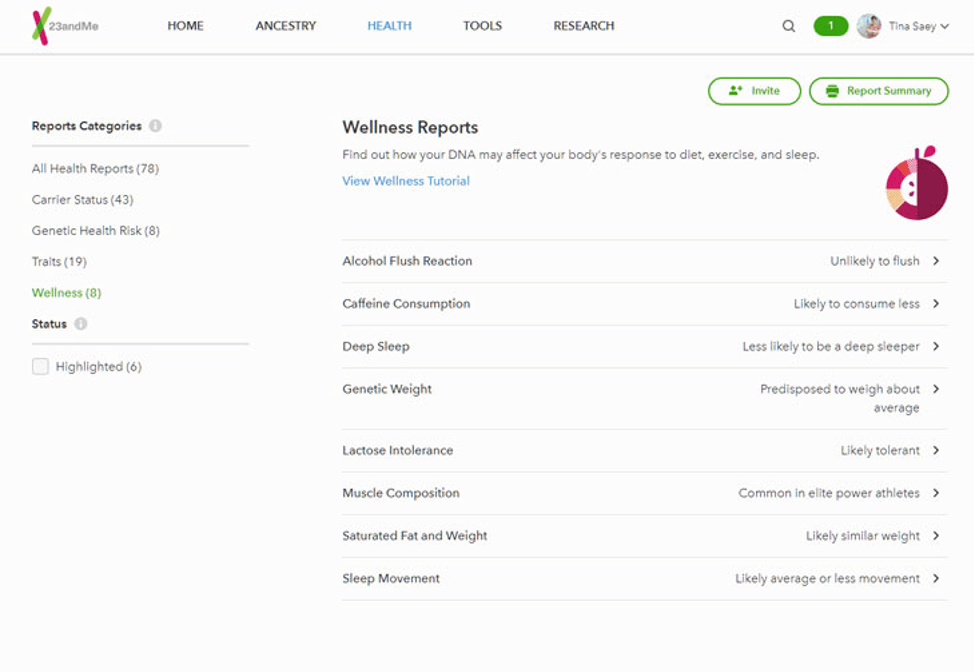This screenshot has height=672, width=974.
Task: Expand the Alcohol Flush Reaction chevron
Action: coord(936,261)
